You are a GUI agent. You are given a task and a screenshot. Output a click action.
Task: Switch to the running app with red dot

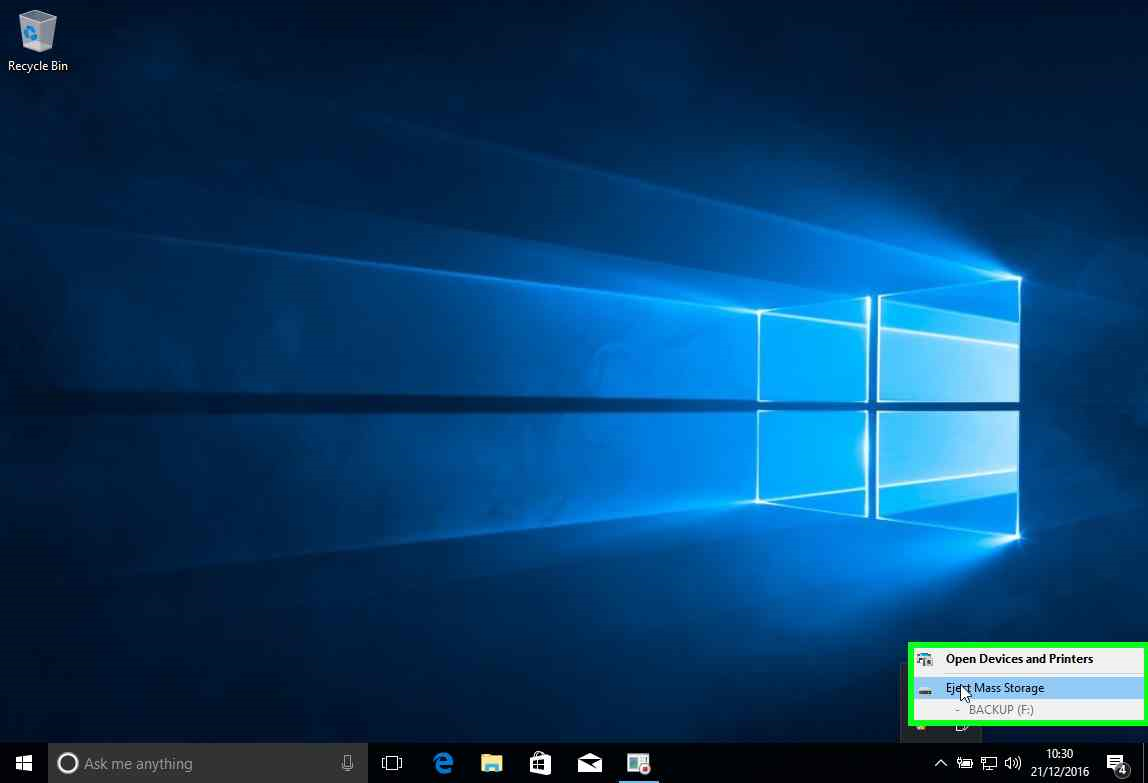638,763
